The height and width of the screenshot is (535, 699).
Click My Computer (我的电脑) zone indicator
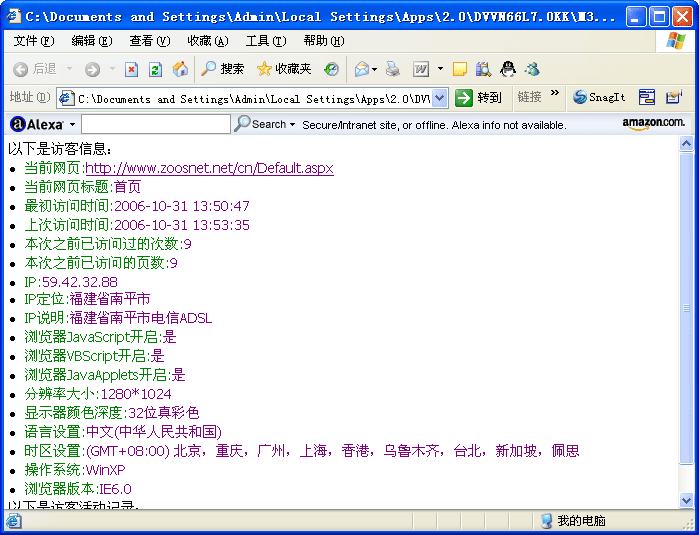click(573, 520)
